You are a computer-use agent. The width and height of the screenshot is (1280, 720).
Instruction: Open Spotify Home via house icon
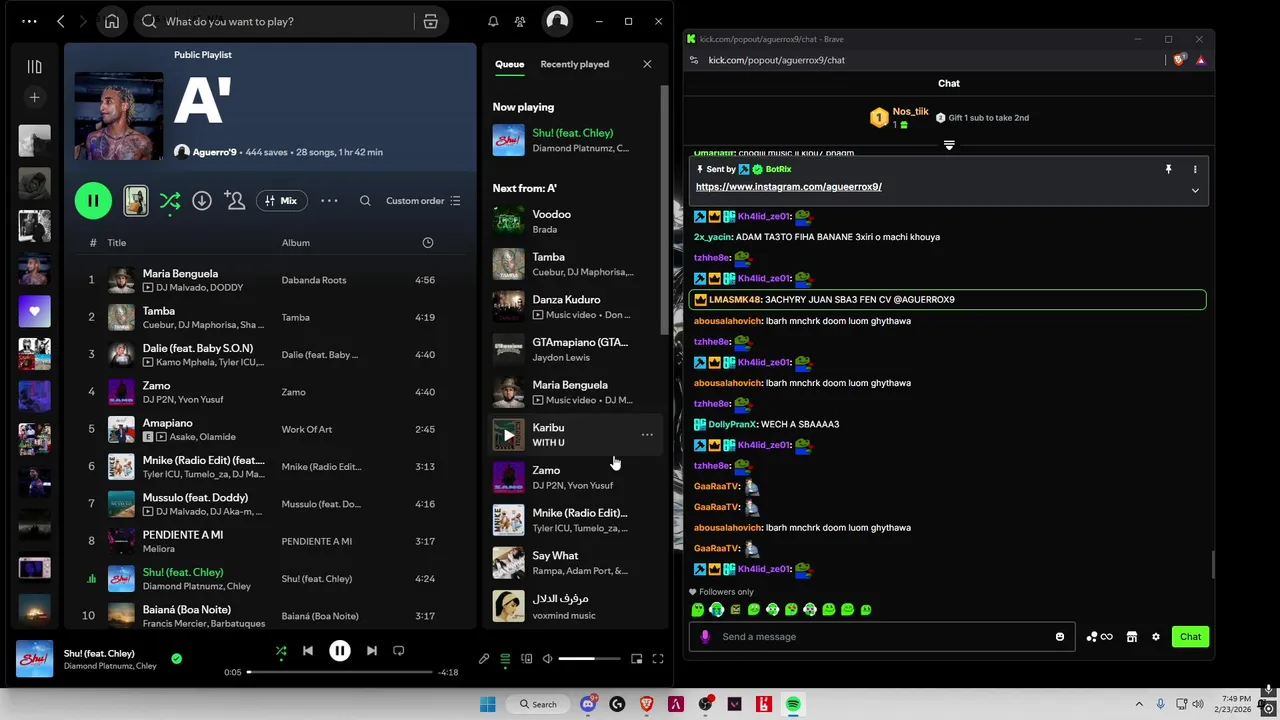pyautogui.click(x=112, y=21)
